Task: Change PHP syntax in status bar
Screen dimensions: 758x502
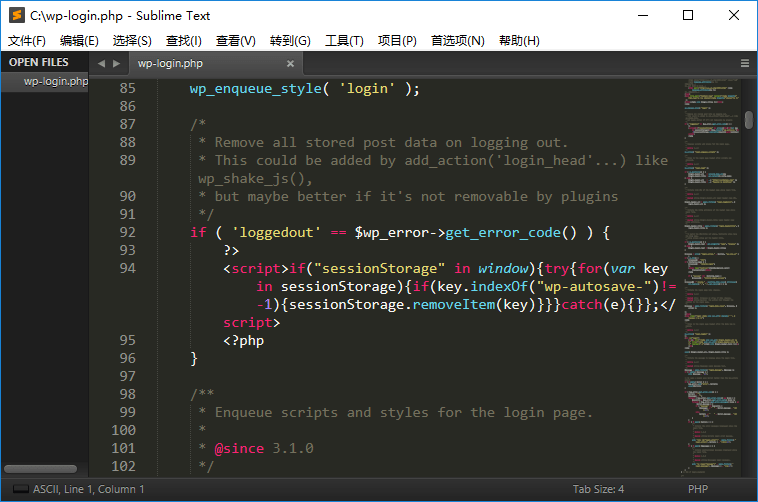Action: coord(697,489)
